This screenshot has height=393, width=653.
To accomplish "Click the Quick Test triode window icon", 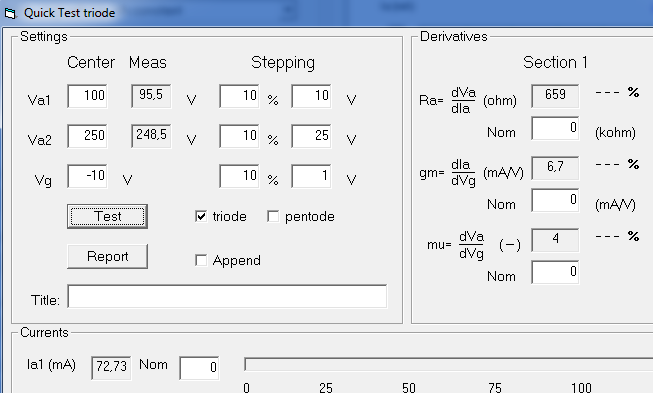I will tap(10, 13).
